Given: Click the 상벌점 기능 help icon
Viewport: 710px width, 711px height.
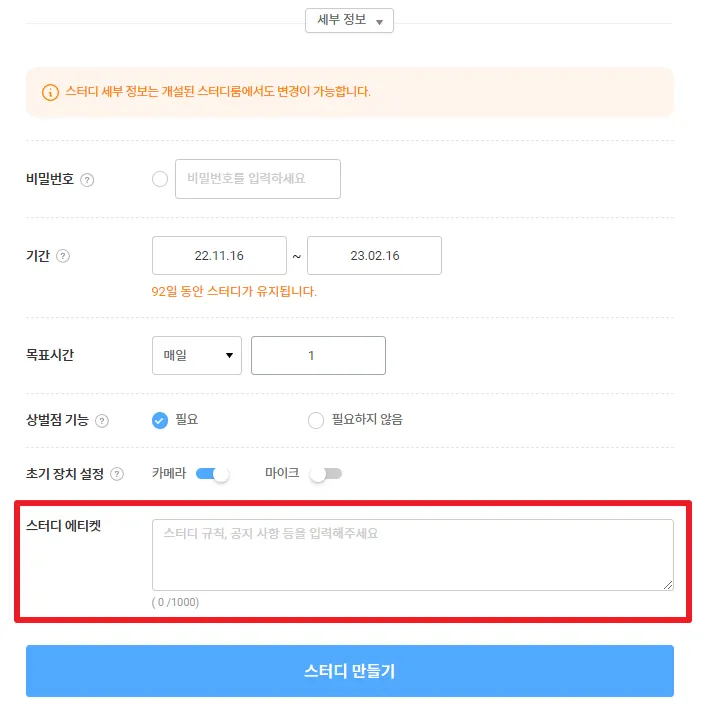Looking at the screenshot, I should tap(102, 421).
